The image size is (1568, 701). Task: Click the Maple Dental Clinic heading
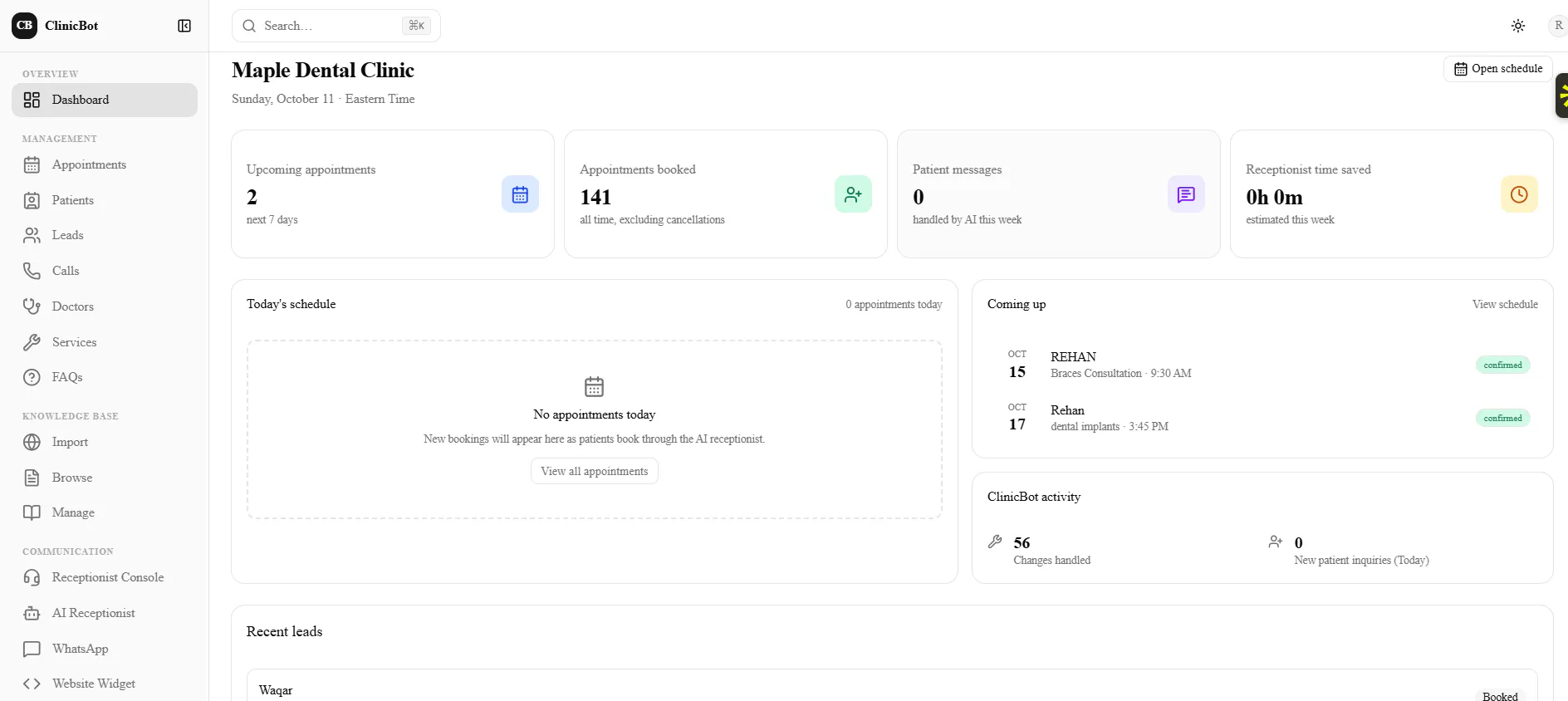click(323, 71)
